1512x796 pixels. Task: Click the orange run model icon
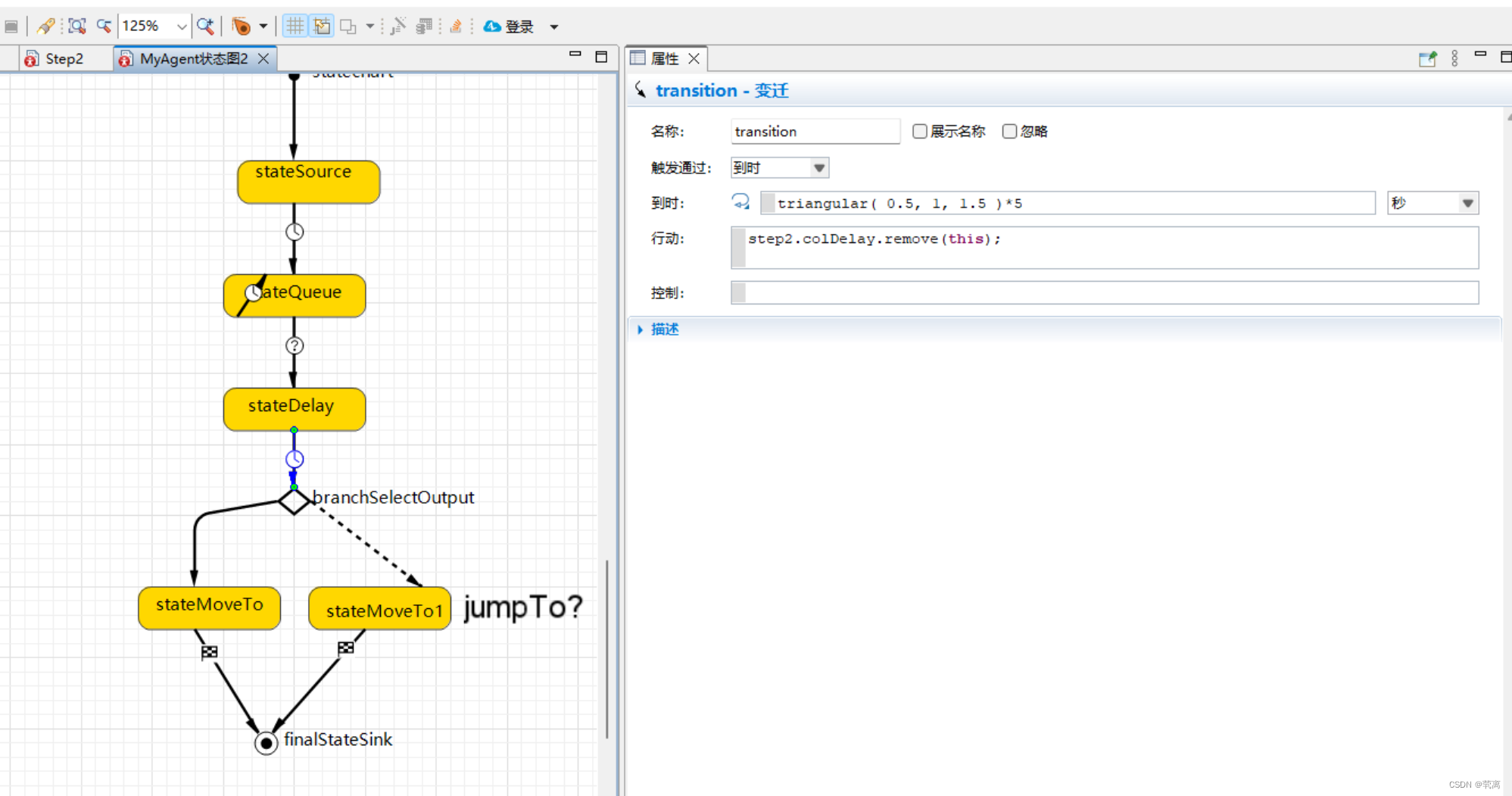(241, 25)
